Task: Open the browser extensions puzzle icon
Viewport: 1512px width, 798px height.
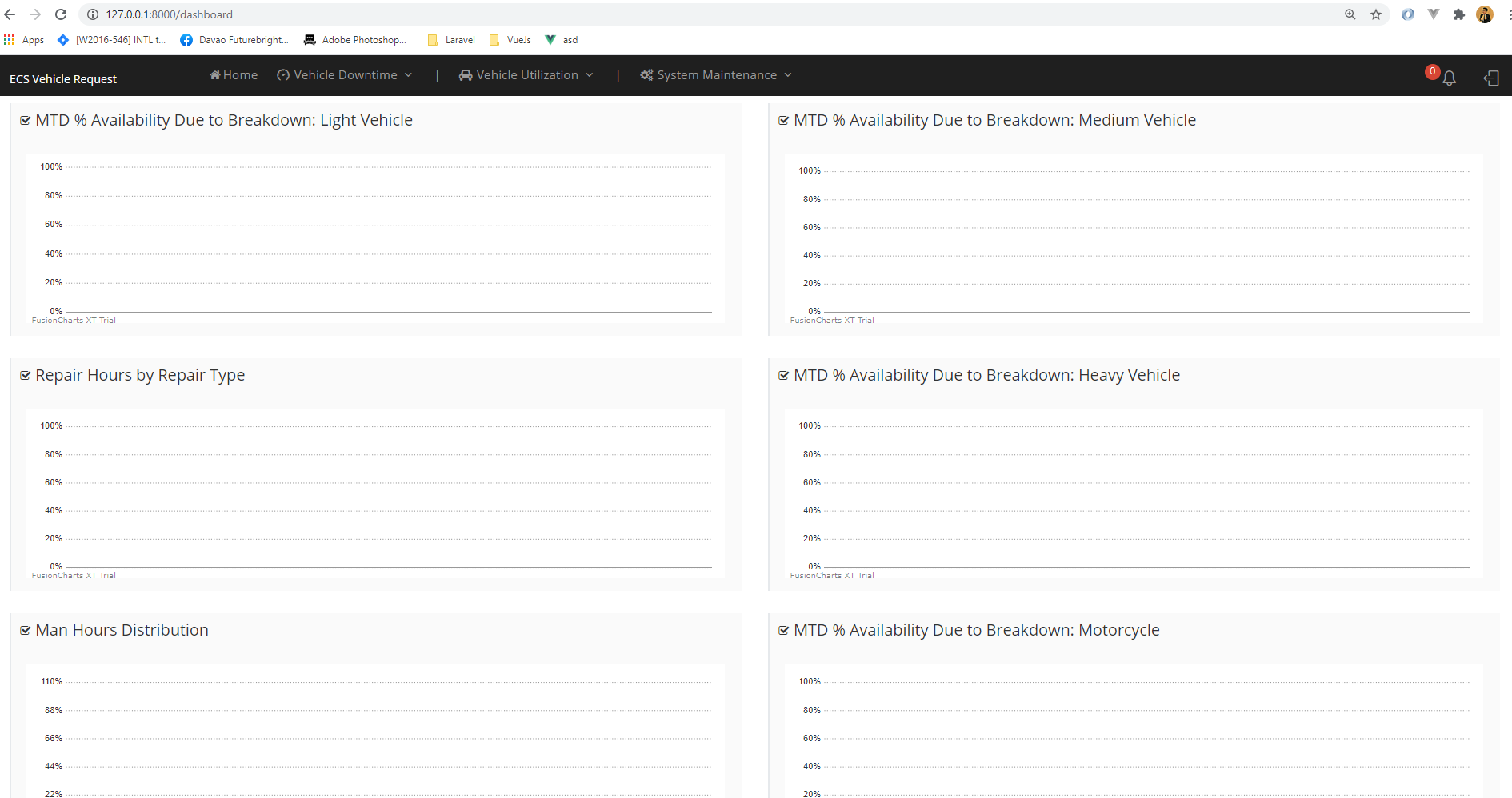Action: pyautogui.click(x=1459, y=14)
